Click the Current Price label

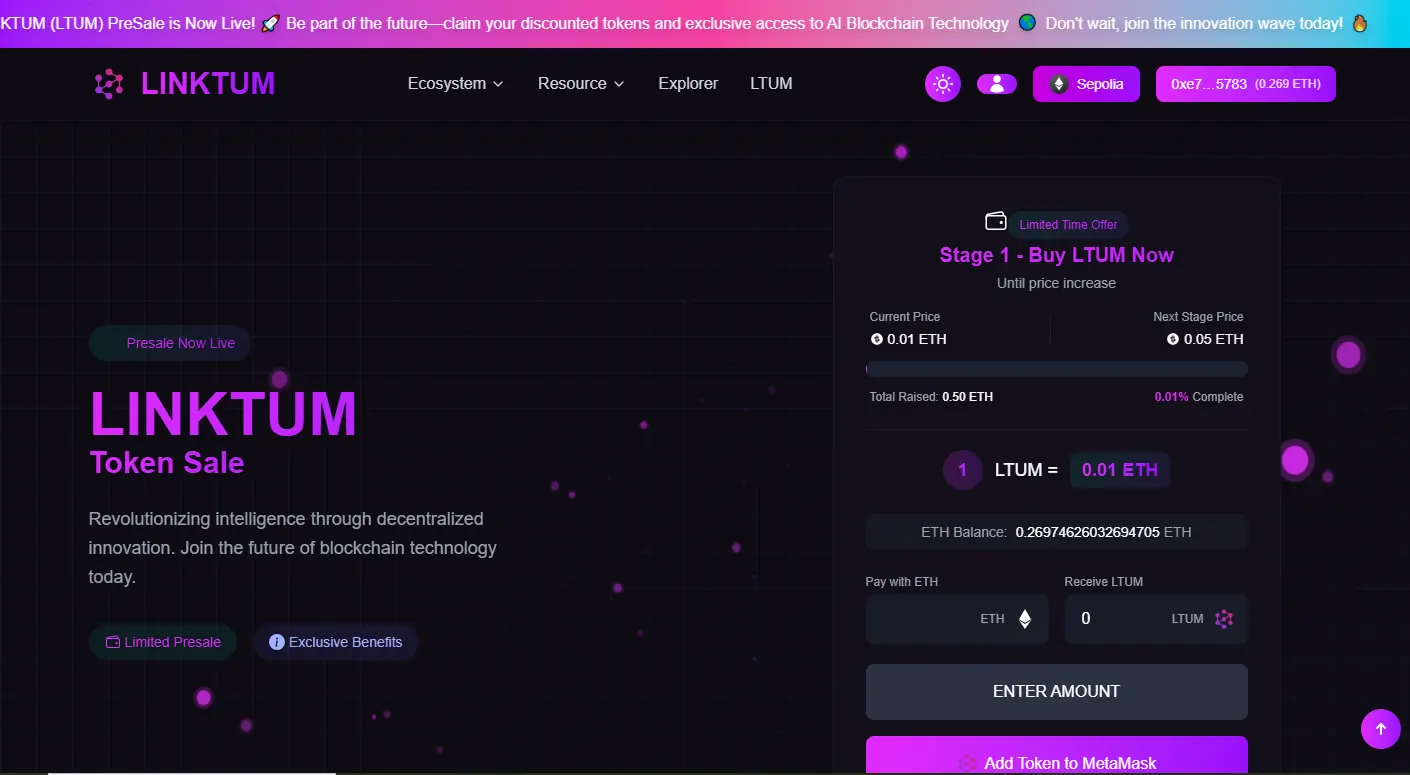[x=905, y=316]
